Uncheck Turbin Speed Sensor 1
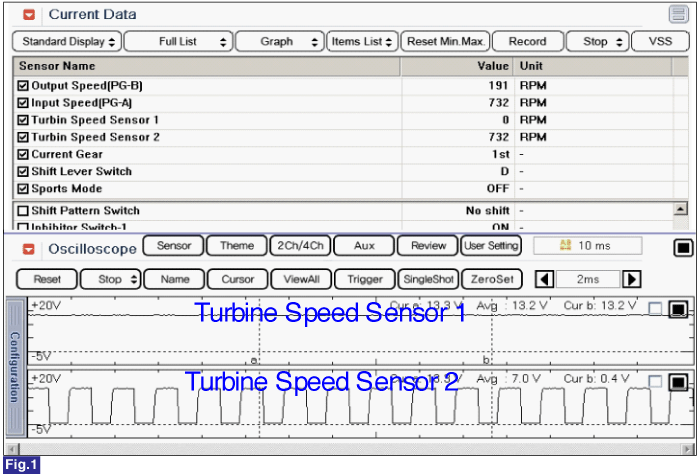 tap(23, 120)
